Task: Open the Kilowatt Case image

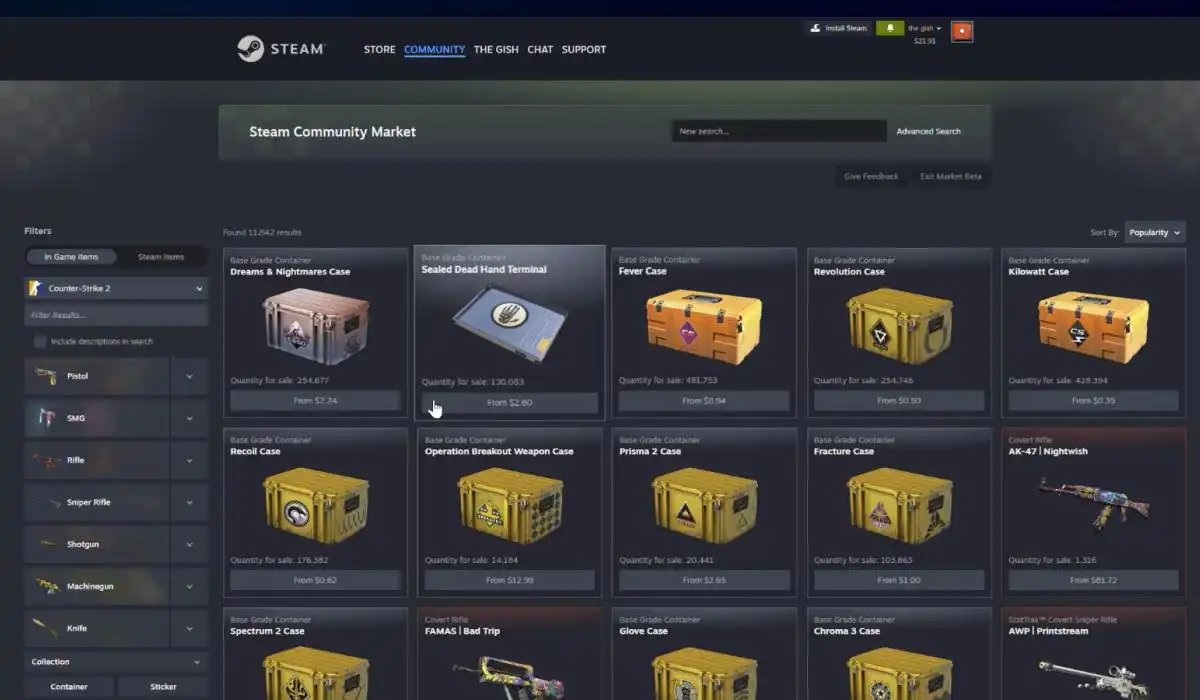Action: (x=1092, y=326)
